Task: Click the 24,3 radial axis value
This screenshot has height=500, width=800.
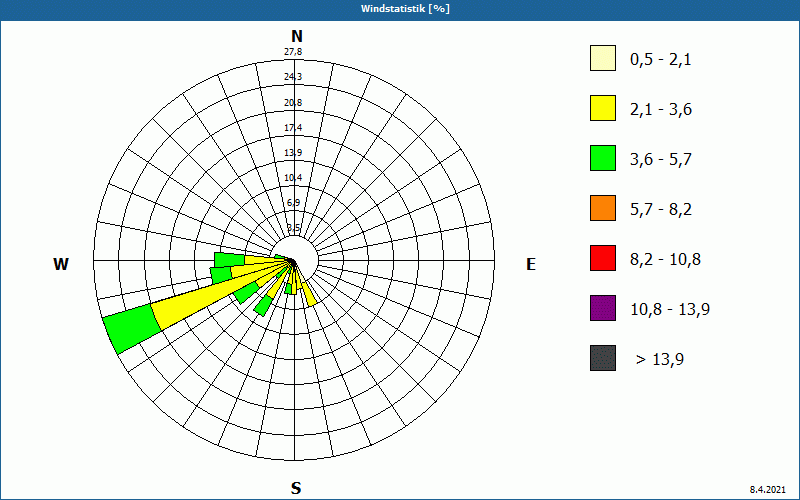Action: pos(293,77)
